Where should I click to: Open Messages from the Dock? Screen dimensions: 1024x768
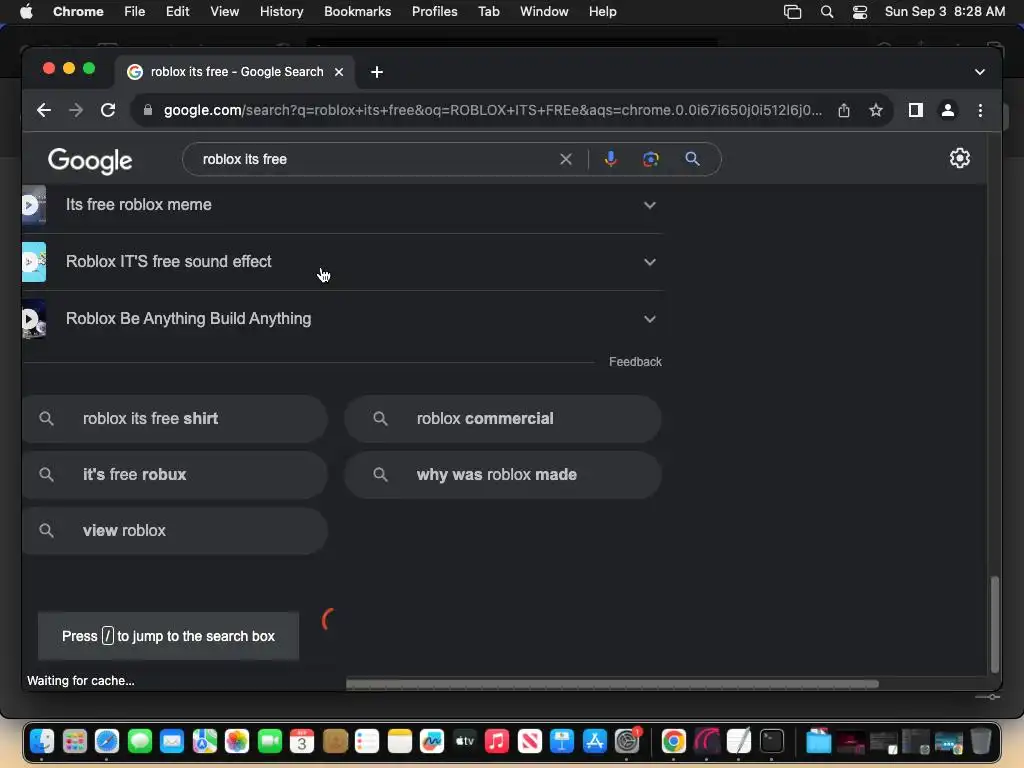[140, 741]
